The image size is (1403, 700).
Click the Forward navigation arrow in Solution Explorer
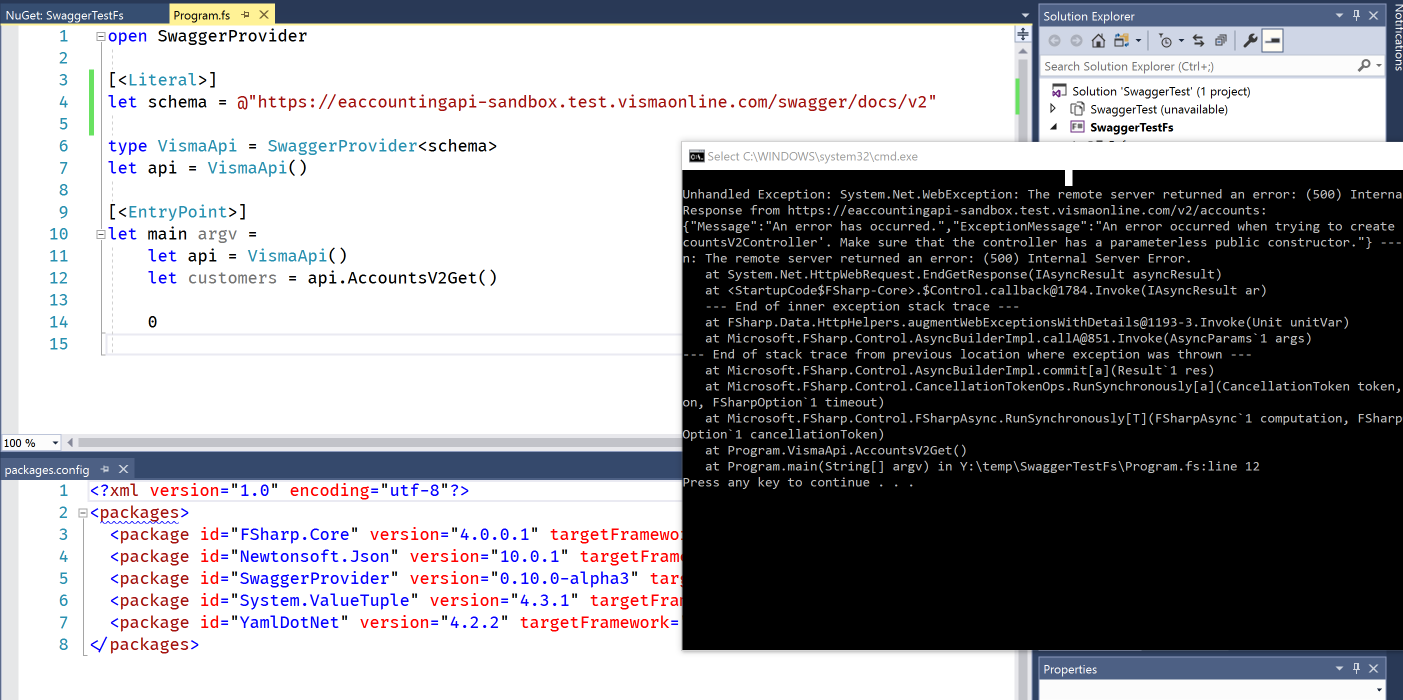click(x=1077, y=40)
